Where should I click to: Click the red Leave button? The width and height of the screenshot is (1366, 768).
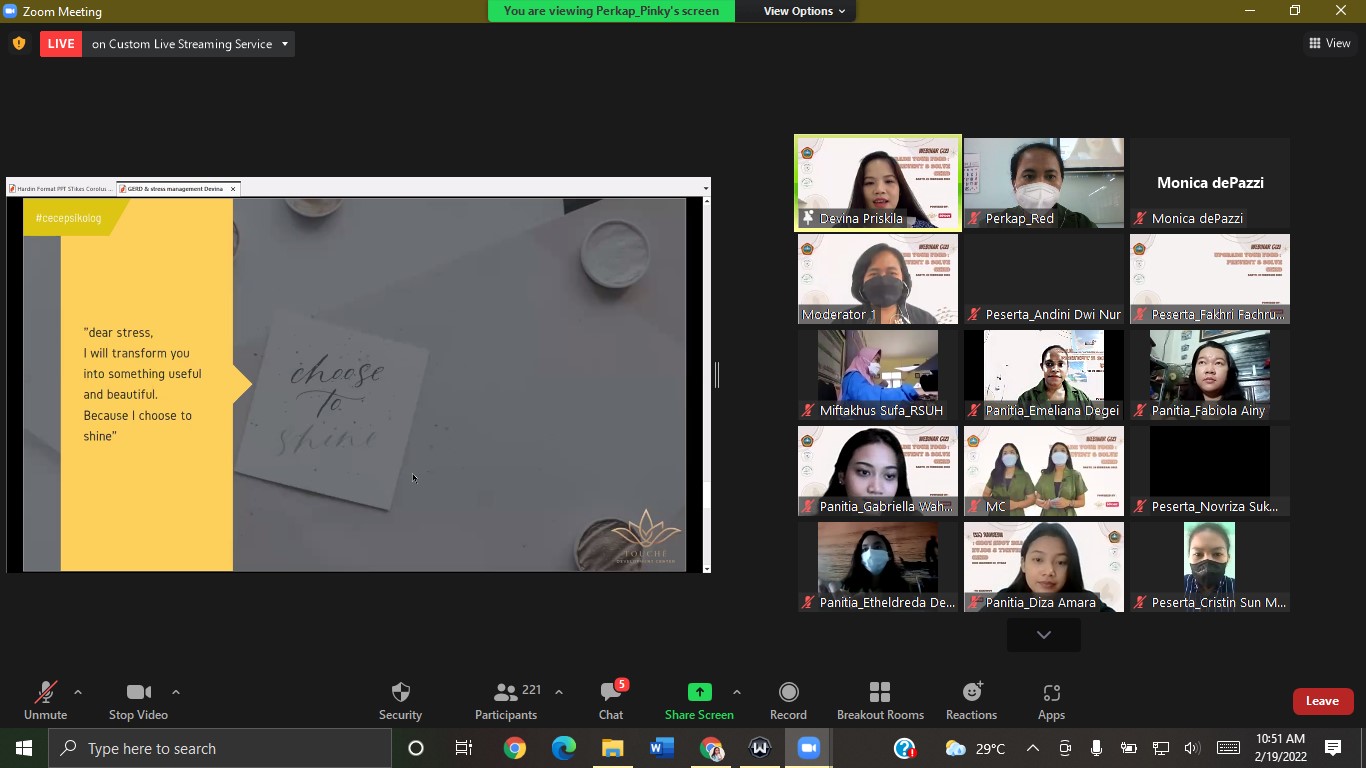coord(1322,701)
